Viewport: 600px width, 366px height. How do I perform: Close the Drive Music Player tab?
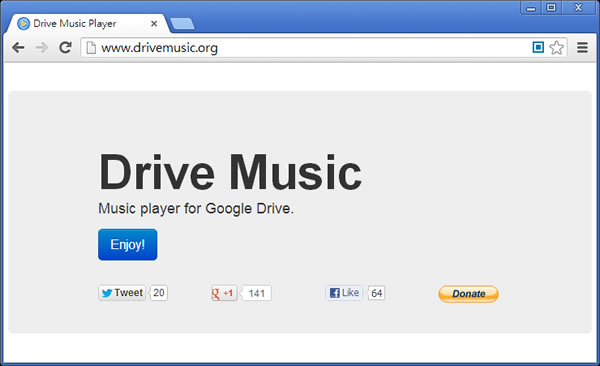point(154,24)
